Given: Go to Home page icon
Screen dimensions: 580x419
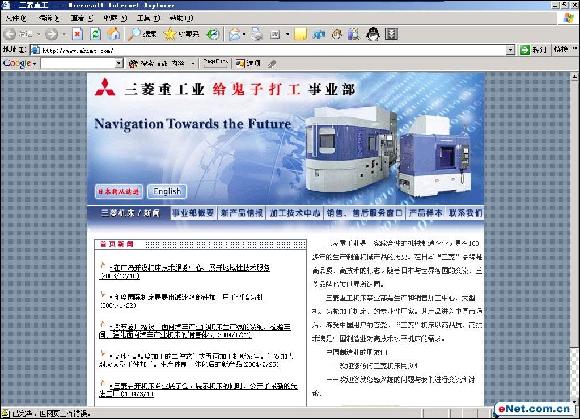Looking at the screenshot, I should [x=114, y=34].
